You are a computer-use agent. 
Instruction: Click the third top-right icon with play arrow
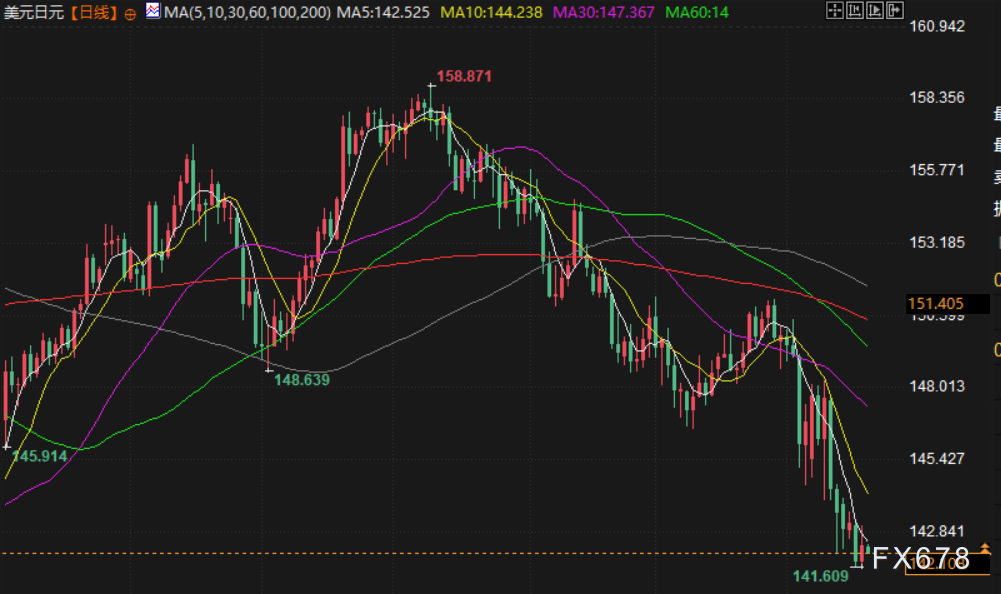coord(877,11)
